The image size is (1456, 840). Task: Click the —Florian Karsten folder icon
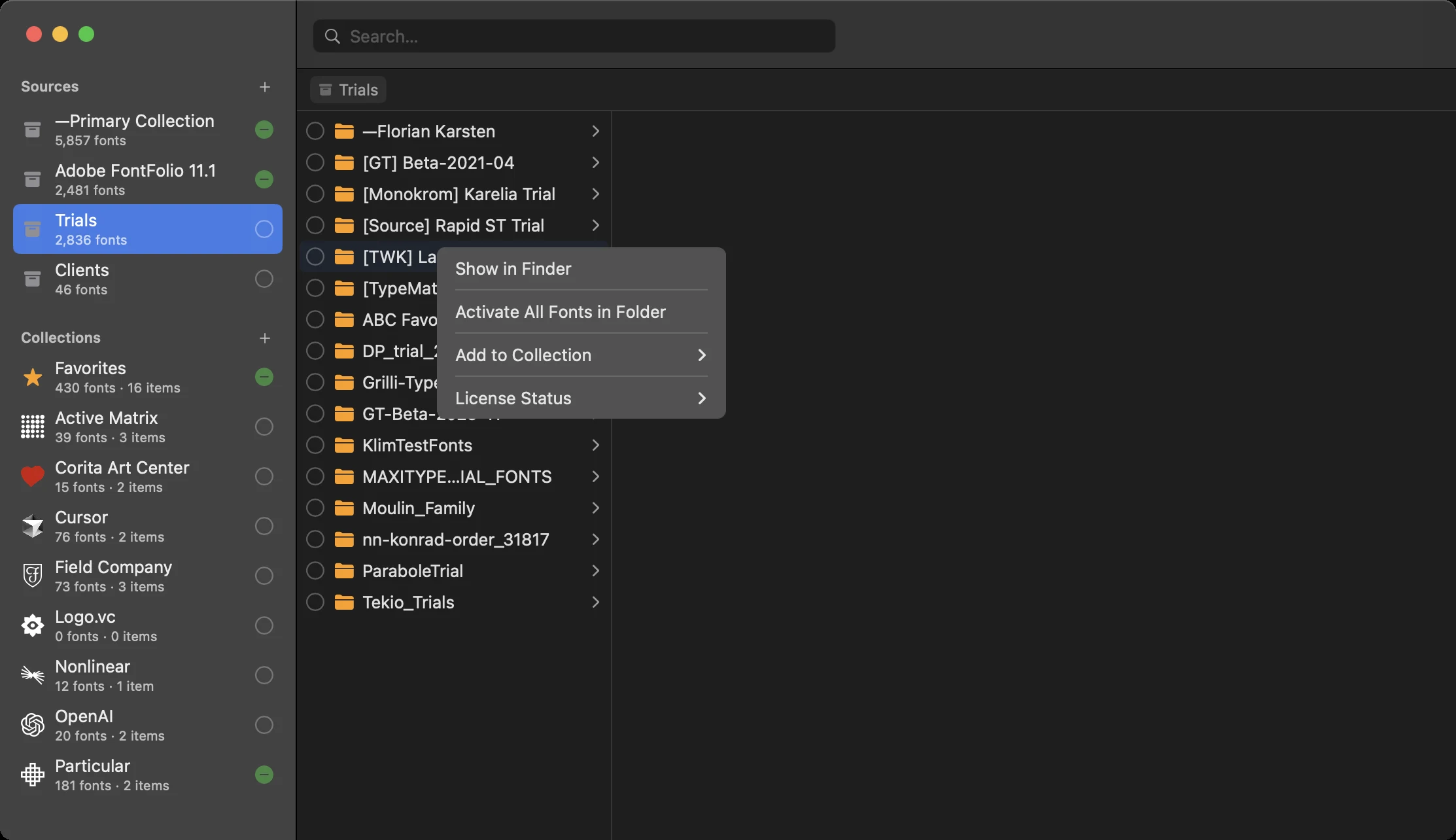coord(344,131)
